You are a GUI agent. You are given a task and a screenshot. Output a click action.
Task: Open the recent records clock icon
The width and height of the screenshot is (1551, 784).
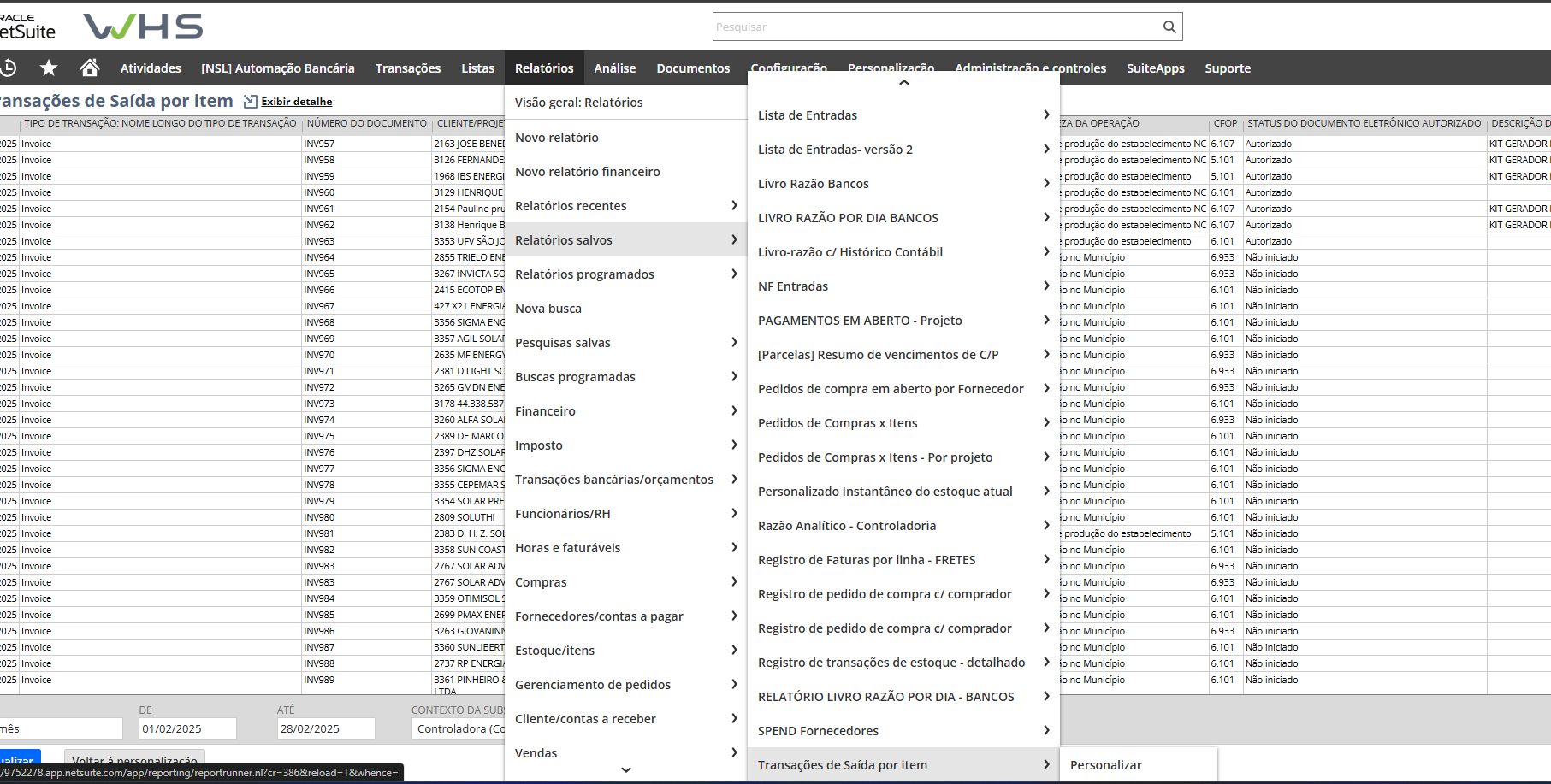coord(9,68)
